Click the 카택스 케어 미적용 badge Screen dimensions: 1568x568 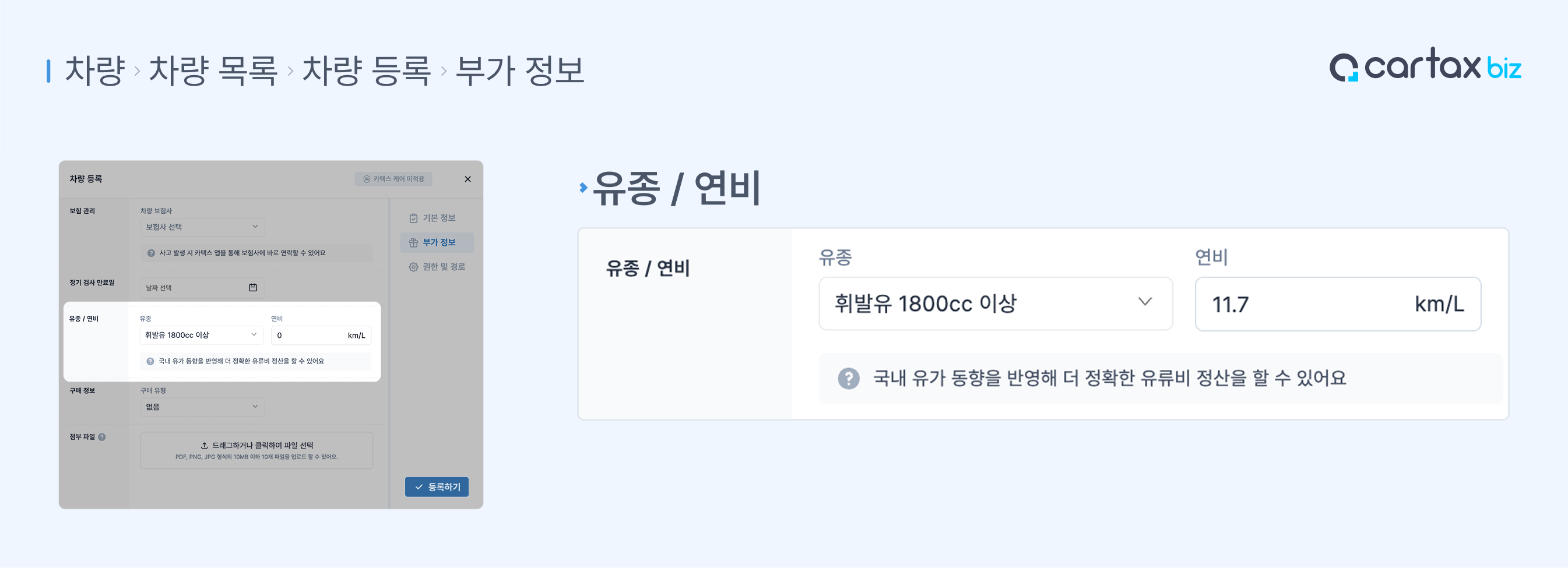tap(393, 179)
